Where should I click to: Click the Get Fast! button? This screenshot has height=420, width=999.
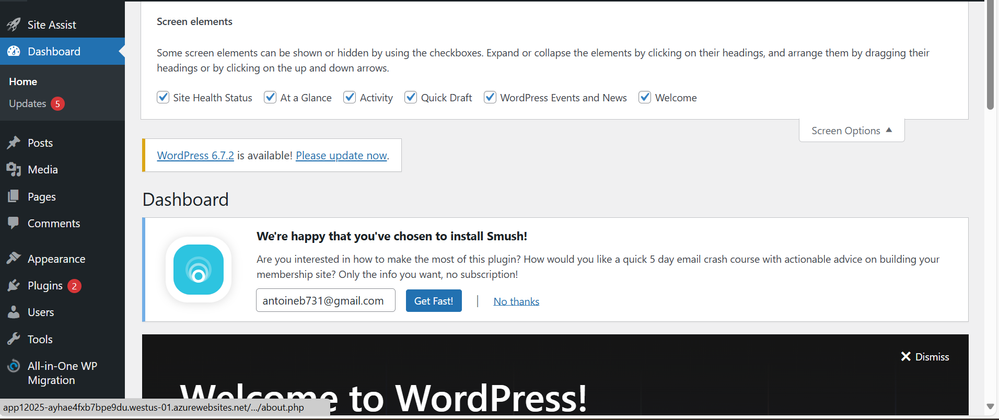pyautogui.click(x=433, y=301)
